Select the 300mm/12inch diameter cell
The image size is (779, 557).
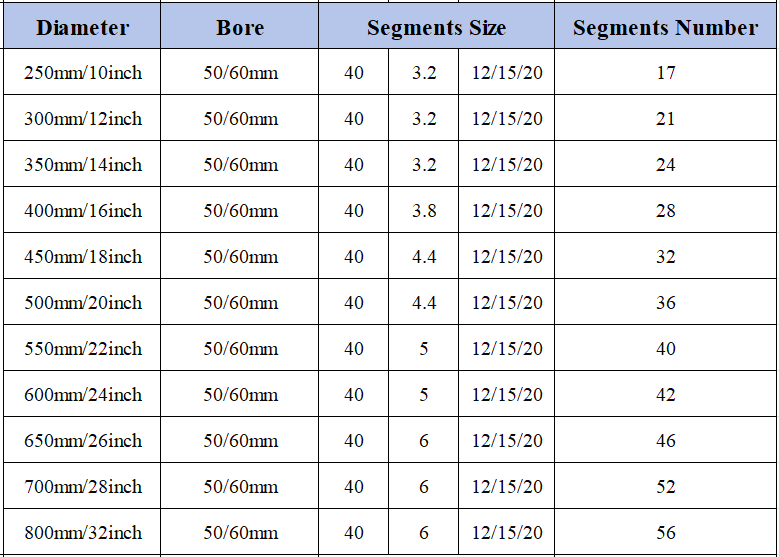coord(83,119)
